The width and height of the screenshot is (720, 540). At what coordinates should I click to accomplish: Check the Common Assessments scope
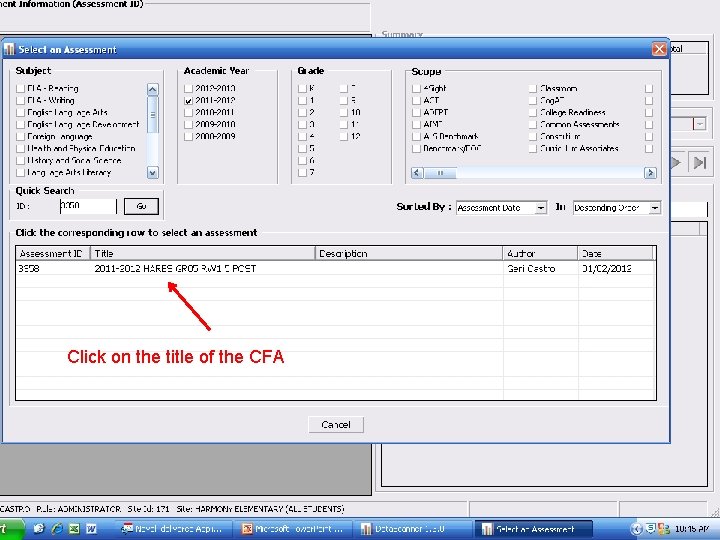(x=533, y=124)
